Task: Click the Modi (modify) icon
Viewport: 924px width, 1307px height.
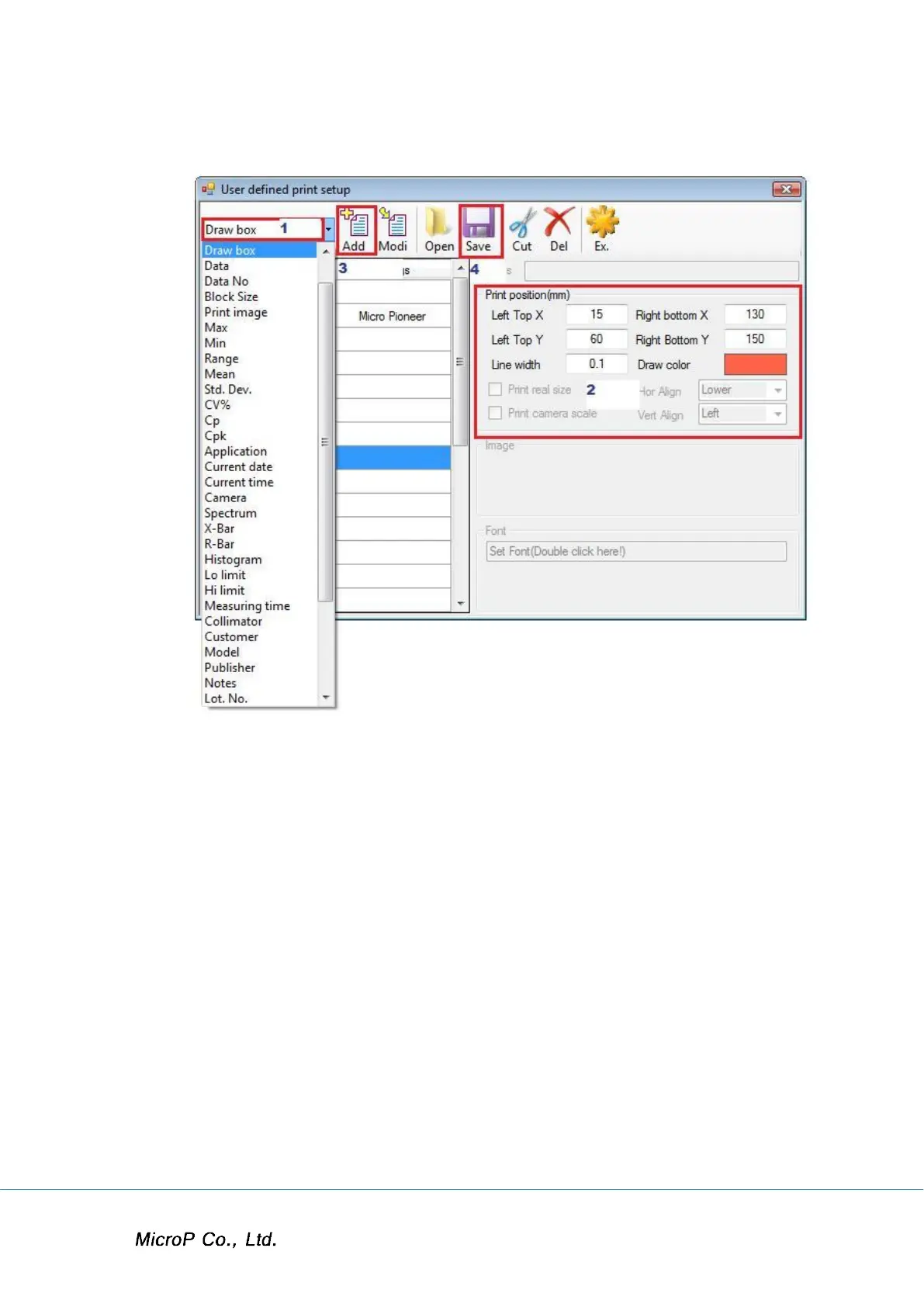Action: 393,224
